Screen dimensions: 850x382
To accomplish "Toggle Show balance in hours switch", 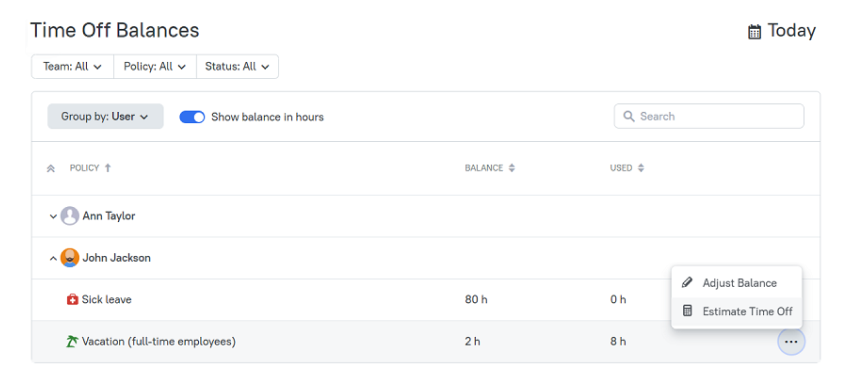I will [x=192, y=117].
